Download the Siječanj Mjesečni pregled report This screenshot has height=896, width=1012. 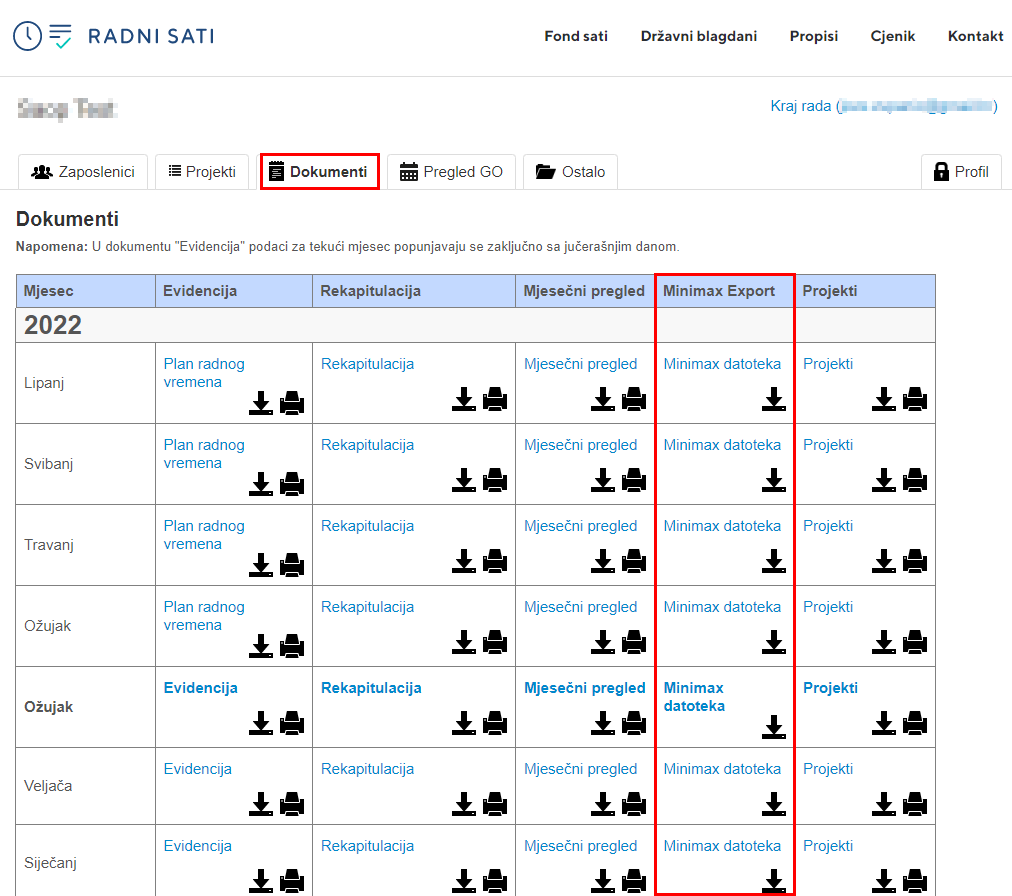click(603, 880)
